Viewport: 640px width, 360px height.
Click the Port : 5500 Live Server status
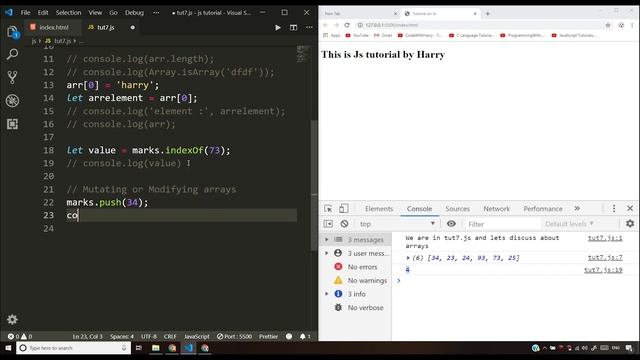coord(234,336)
